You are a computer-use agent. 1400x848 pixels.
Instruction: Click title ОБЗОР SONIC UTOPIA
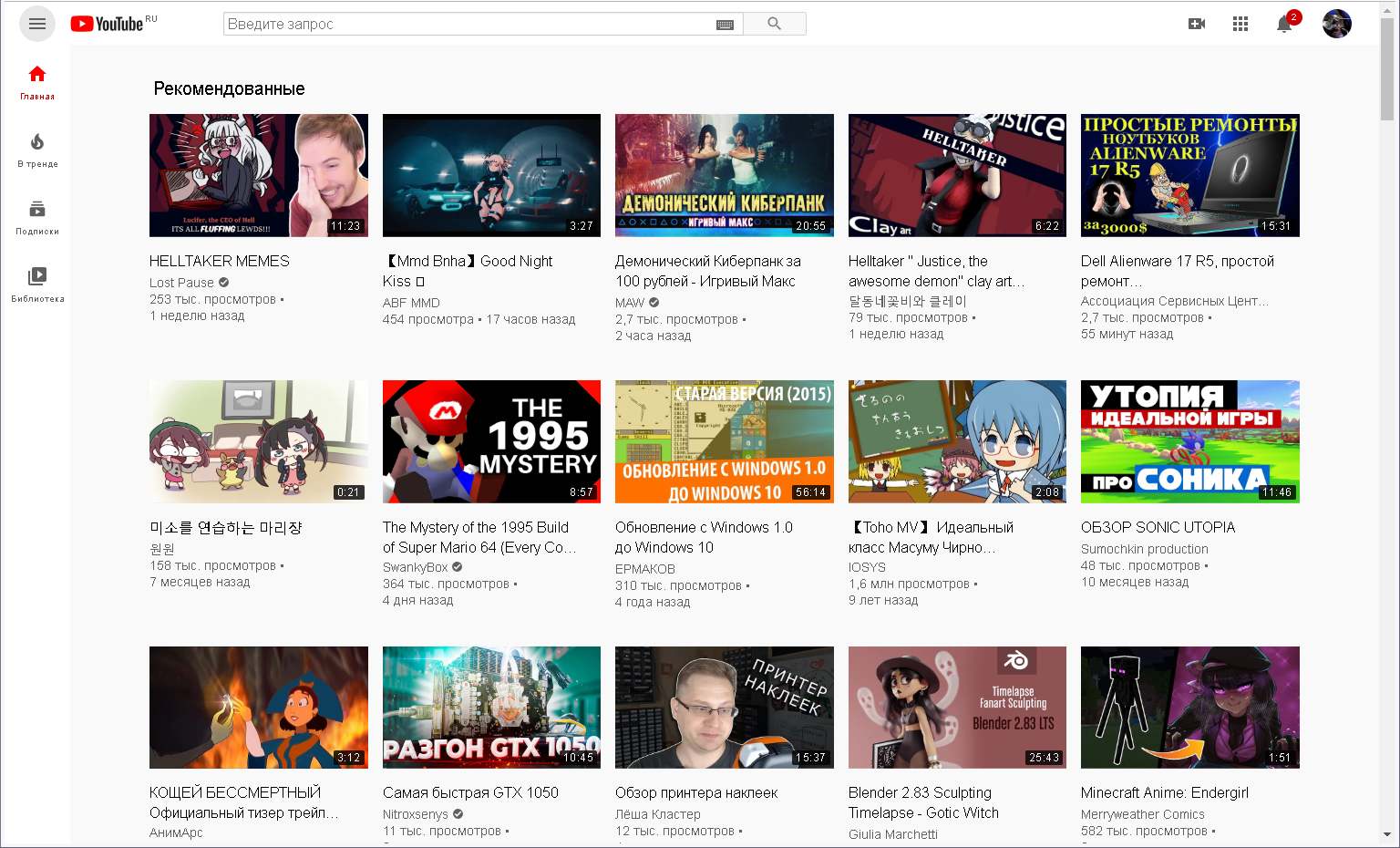[1158, 527]
